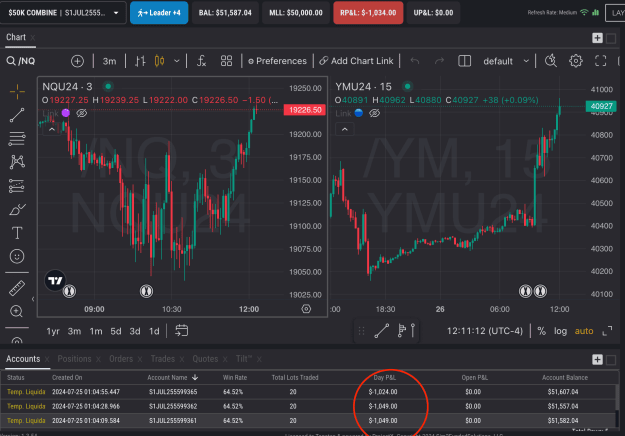Screen dimensions: 625x436
Task: Open the horizontal lines tool group
Action: pos(17,138)
